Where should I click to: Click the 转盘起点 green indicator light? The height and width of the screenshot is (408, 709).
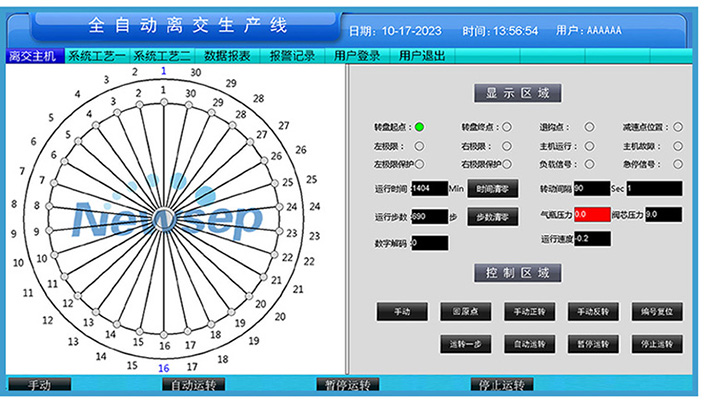coord(420,127)
